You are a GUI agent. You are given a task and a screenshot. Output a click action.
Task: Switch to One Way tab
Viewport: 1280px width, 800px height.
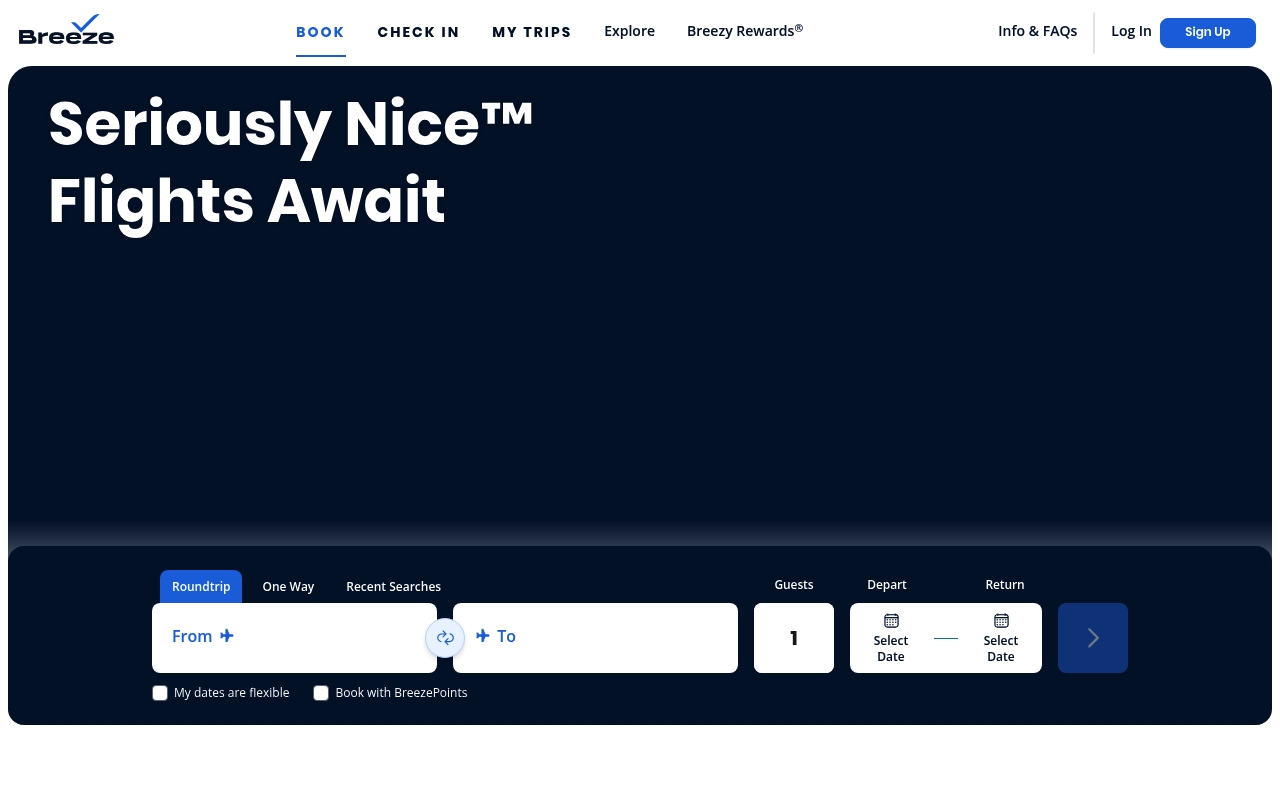(288, 587)
